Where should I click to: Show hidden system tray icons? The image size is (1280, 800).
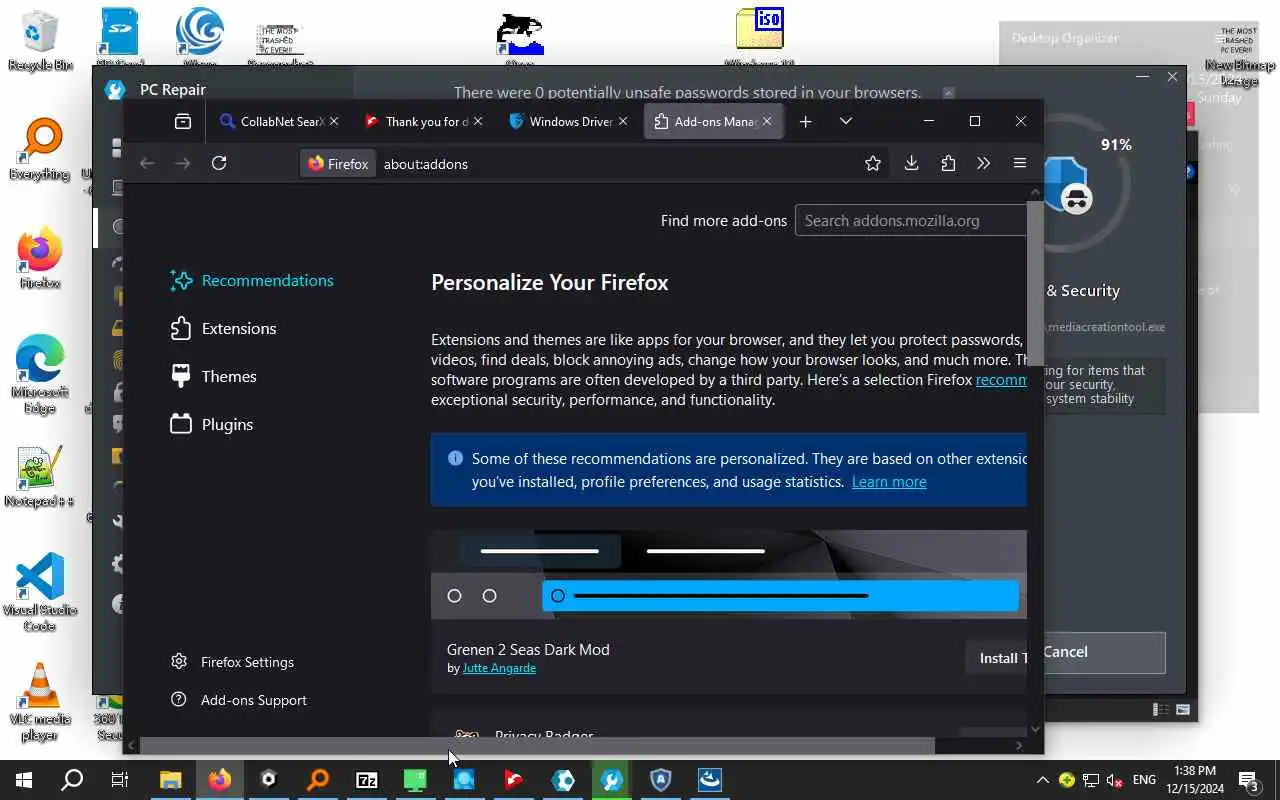[1043, 780]
